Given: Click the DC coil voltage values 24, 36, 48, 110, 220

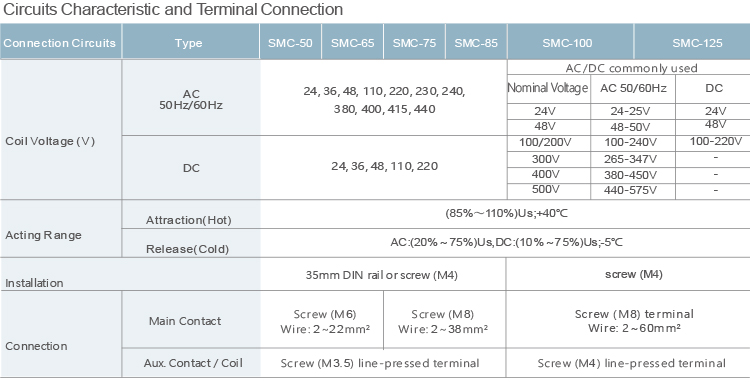Looking at the screenshot, I should point(385,166).
